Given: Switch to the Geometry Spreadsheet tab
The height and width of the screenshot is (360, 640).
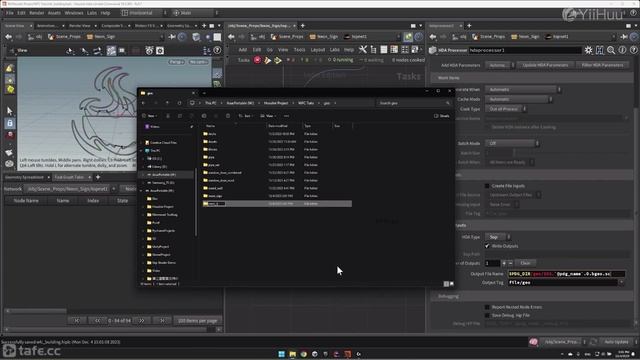Looking at the screenshot, I should 24,177.
